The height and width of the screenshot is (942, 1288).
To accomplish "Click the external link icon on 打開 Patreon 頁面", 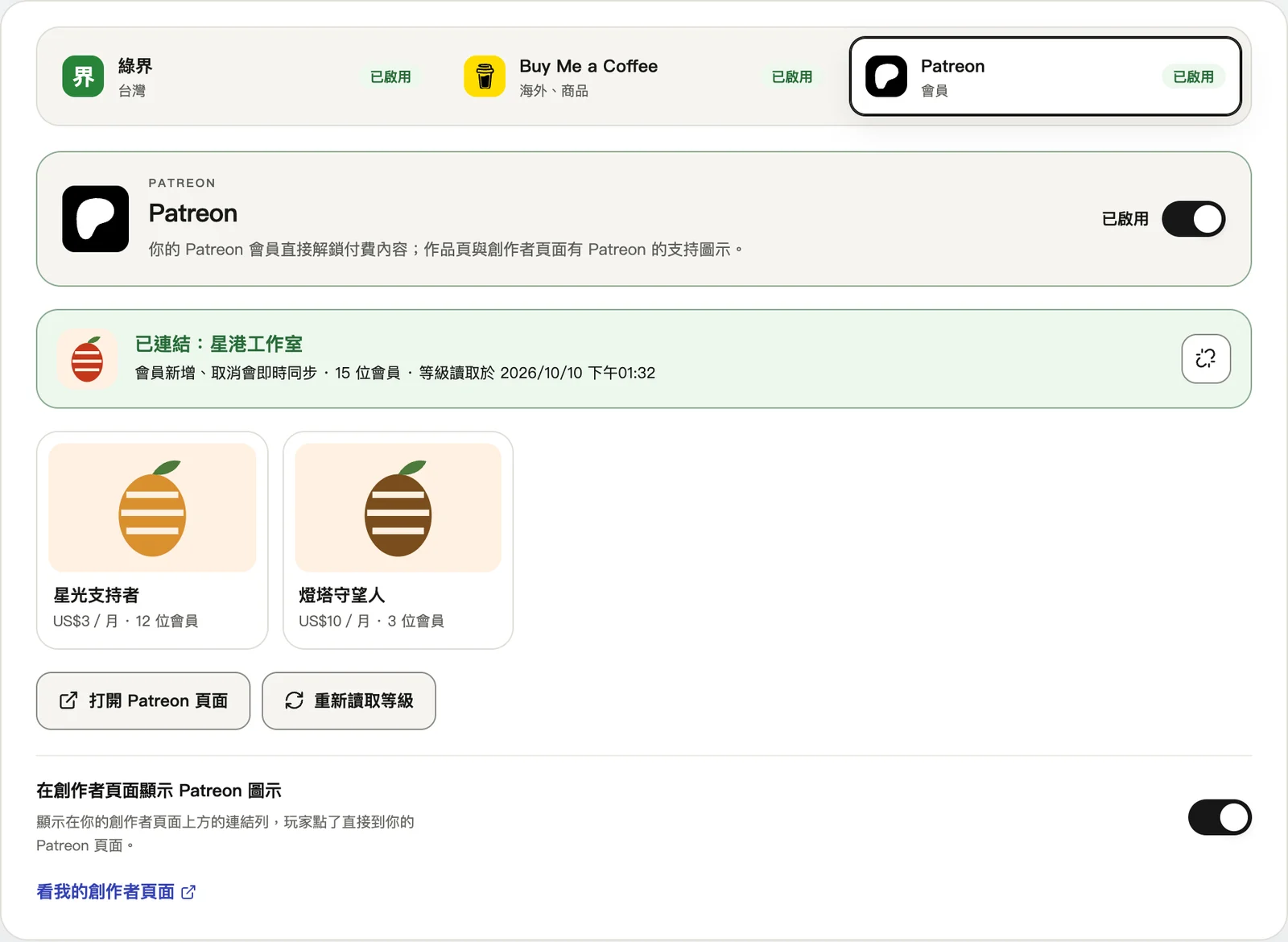I will (x=68, y=700).
